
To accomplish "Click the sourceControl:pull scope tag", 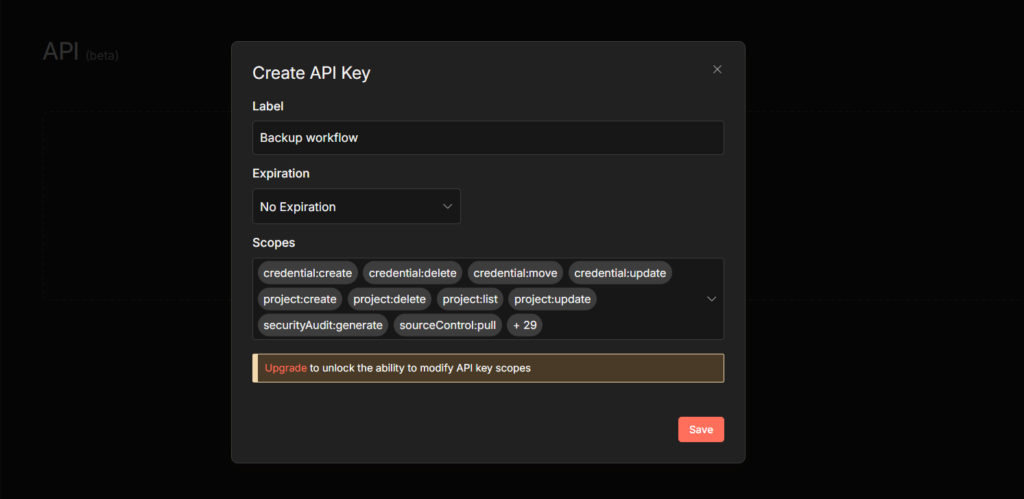I will coord(445,325).
